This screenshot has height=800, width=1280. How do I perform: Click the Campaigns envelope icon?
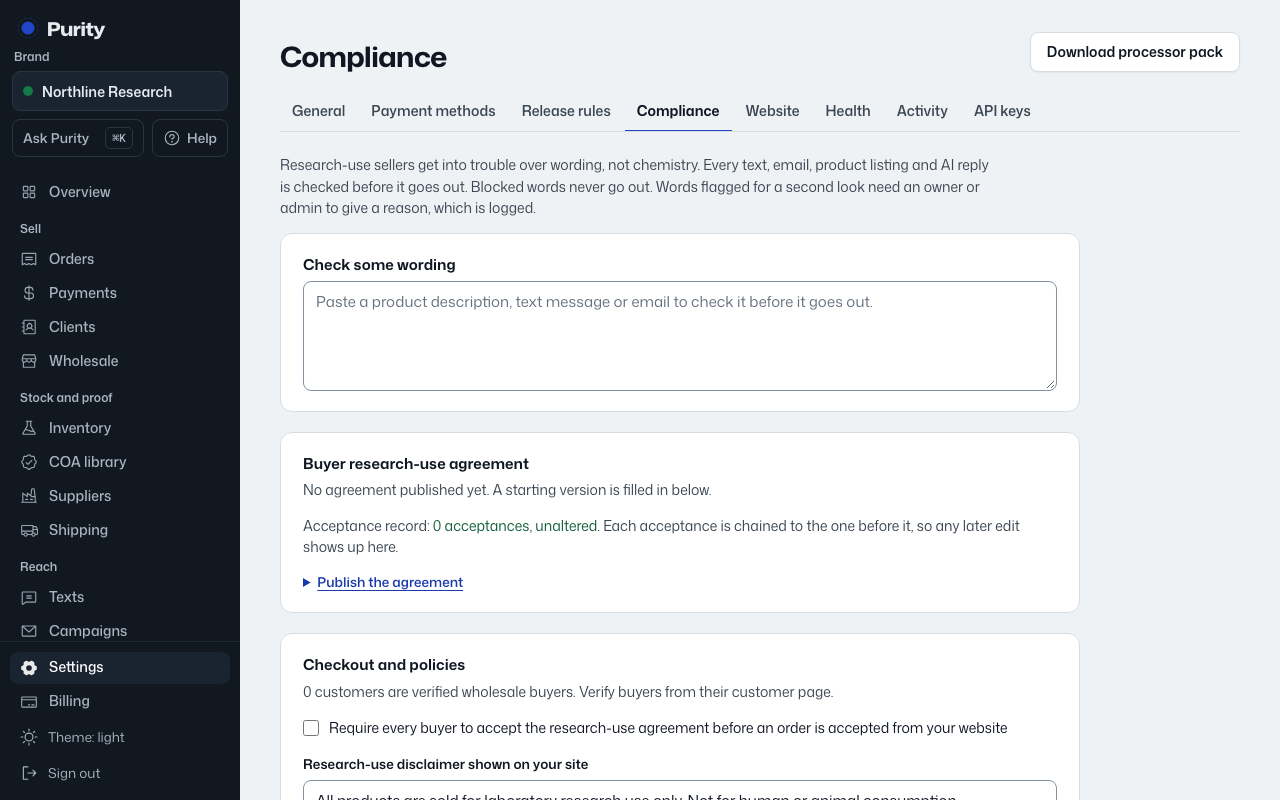(x=29, y=631)
